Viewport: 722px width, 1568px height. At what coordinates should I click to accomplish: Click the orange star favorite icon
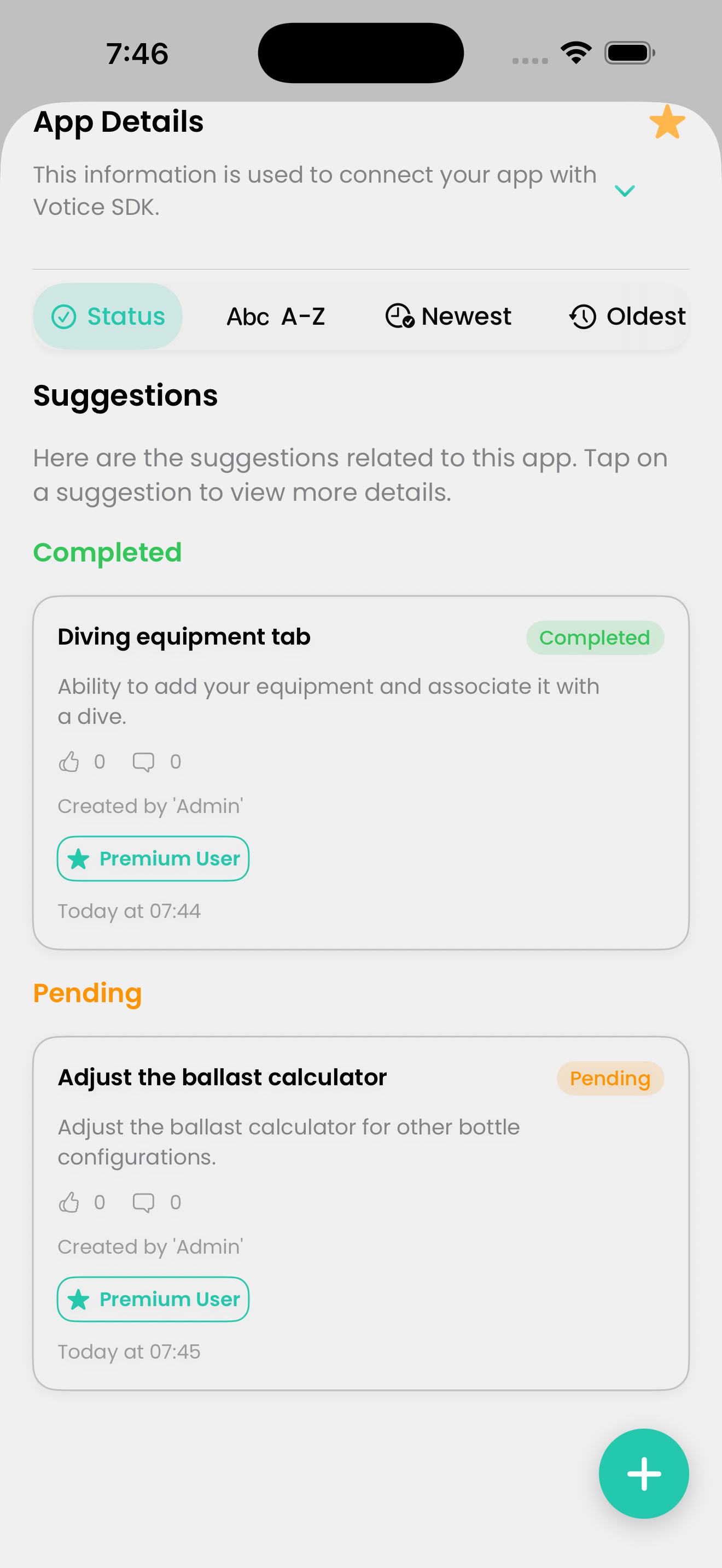pyautogui.click(x=667, y=122)
